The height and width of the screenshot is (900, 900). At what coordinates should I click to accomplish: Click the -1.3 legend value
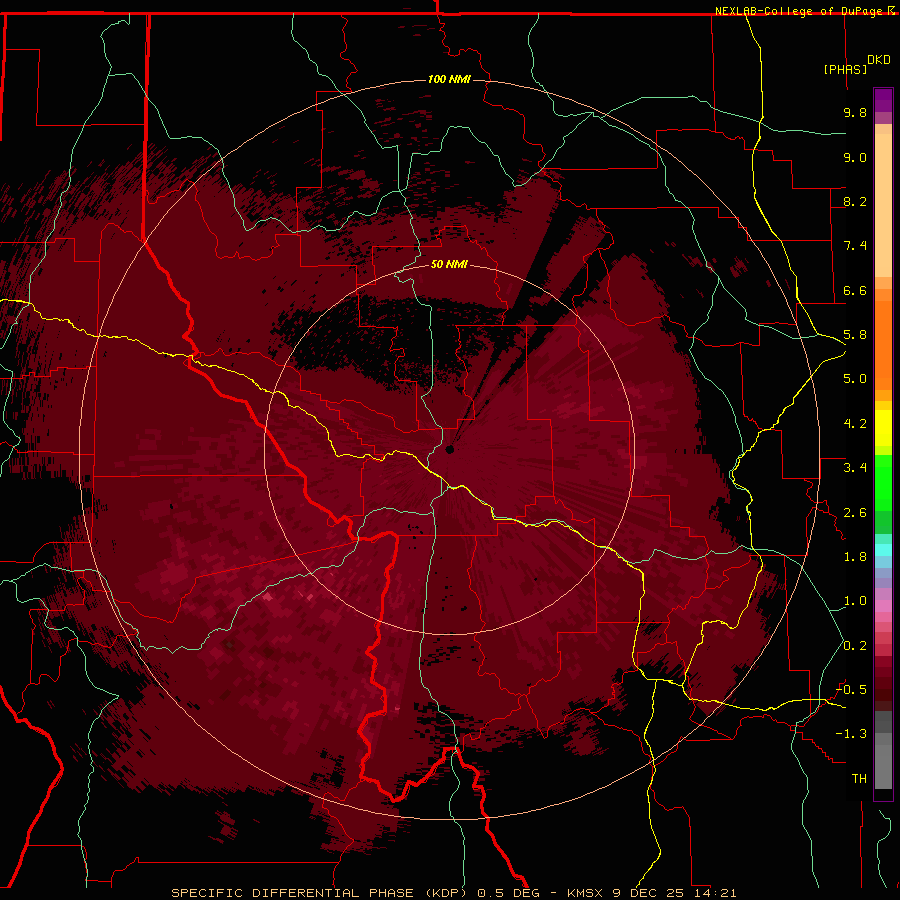click(x=851, y=734)
